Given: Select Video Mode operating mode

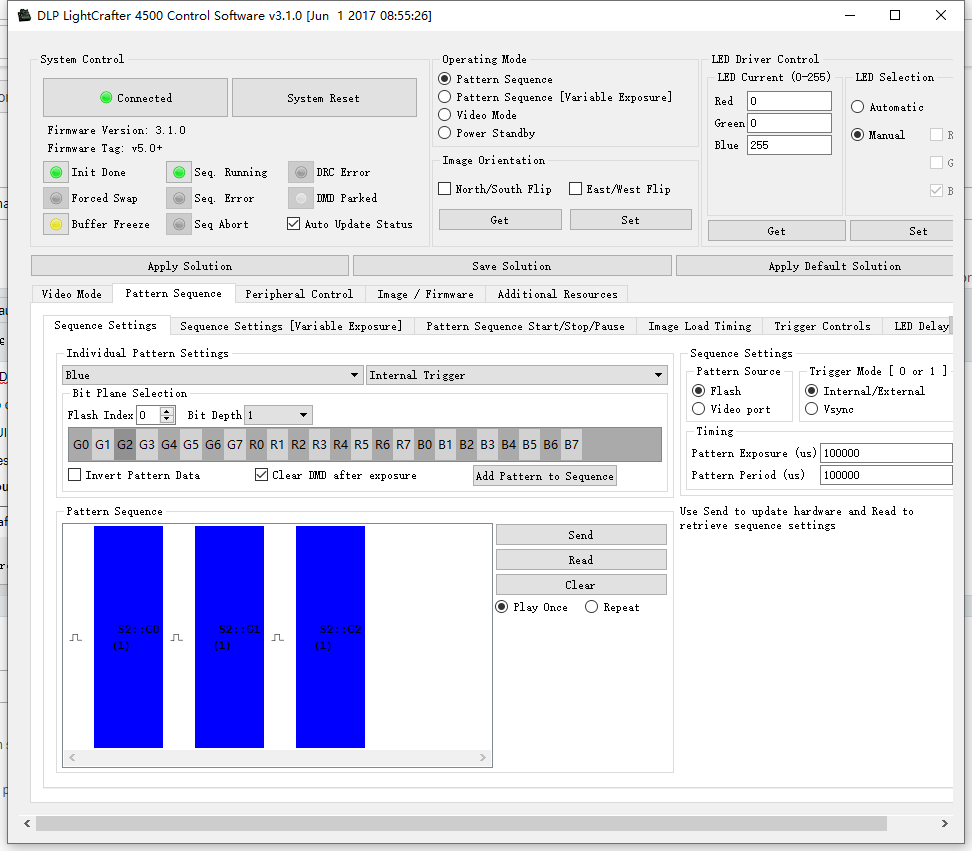Looking at the screenshot, I should click(x=444, y=115).
